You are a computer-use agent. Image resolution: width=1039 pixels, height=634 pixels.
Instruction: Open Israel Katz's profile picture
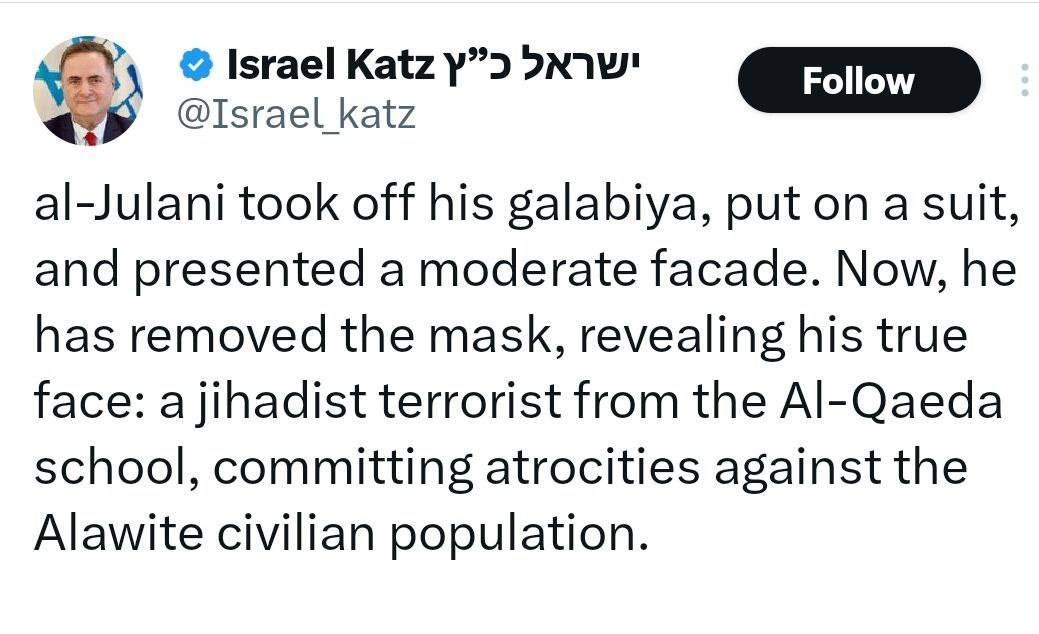pyautogui.click(x=88, y=91)
